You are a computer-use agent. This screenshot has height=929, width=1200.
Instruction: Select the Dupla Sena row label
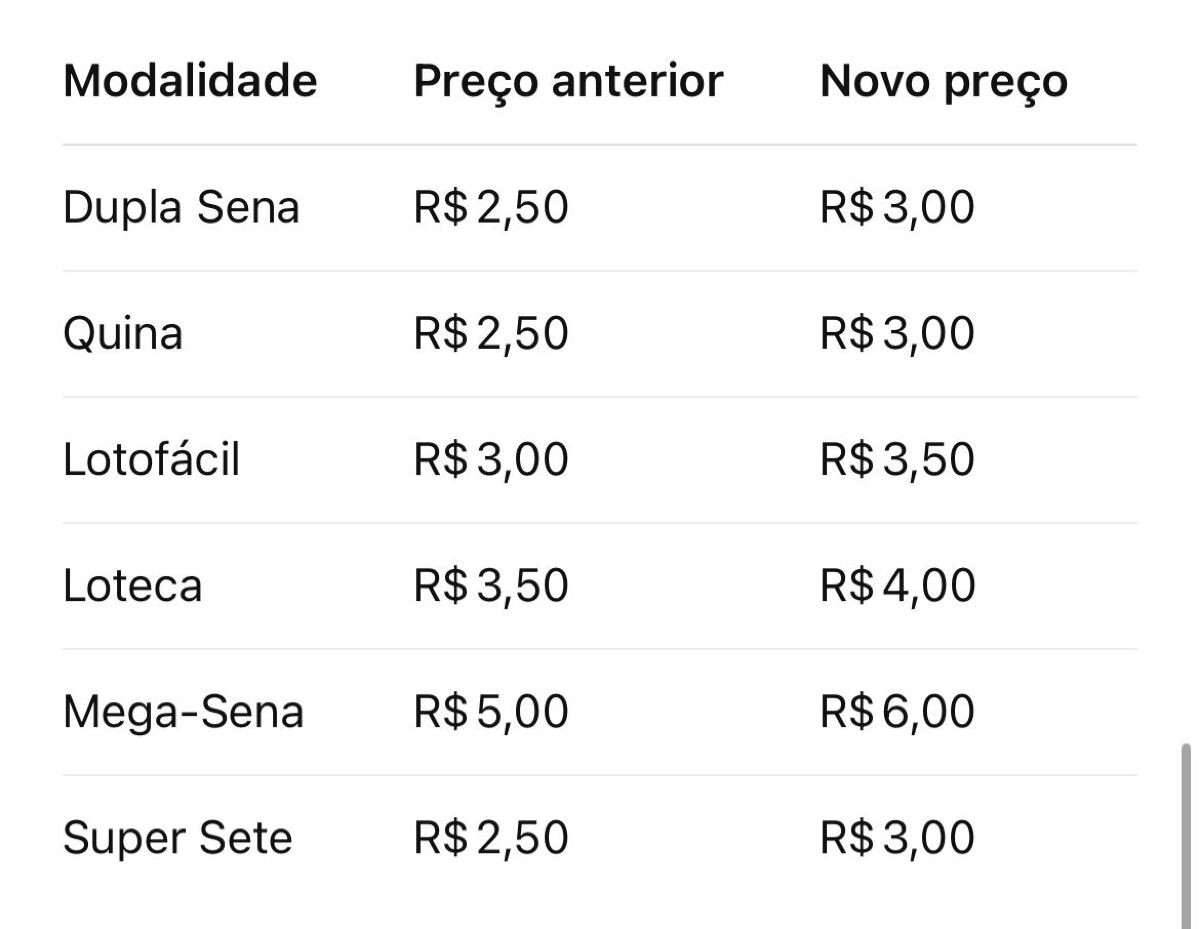[181, 209]
